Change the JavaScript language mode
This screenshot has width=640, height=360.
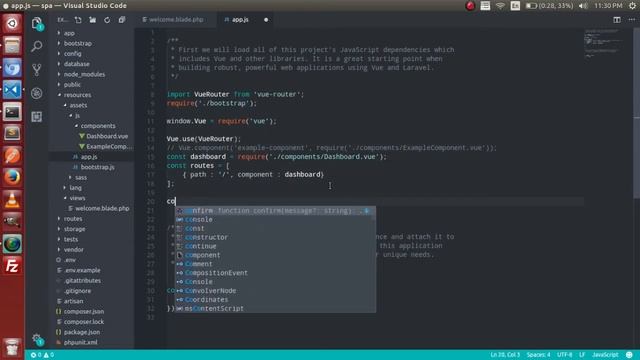pyautogui.click(x=605, y=355)
